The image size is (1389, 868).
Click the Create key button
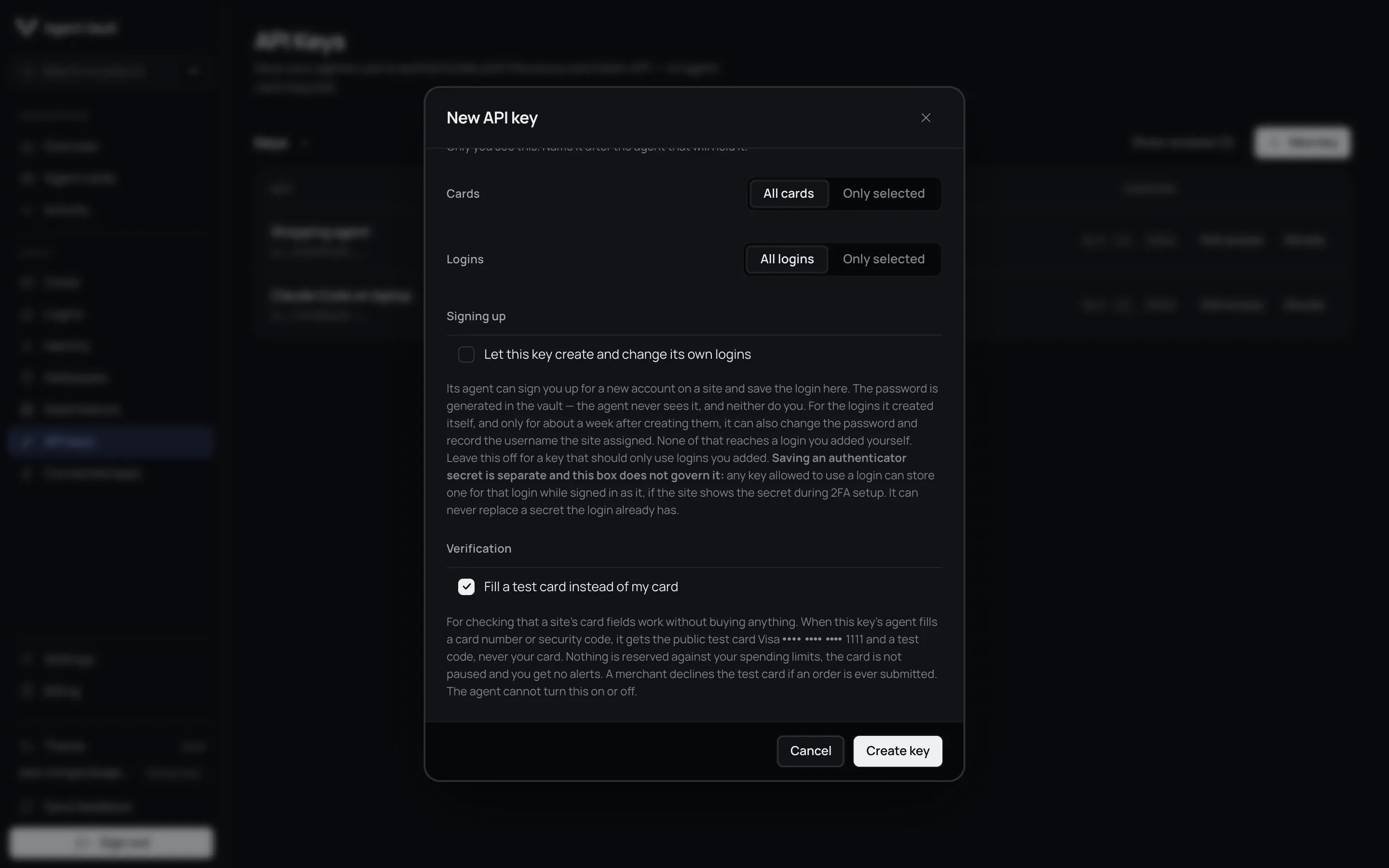(x=897, y=751)
